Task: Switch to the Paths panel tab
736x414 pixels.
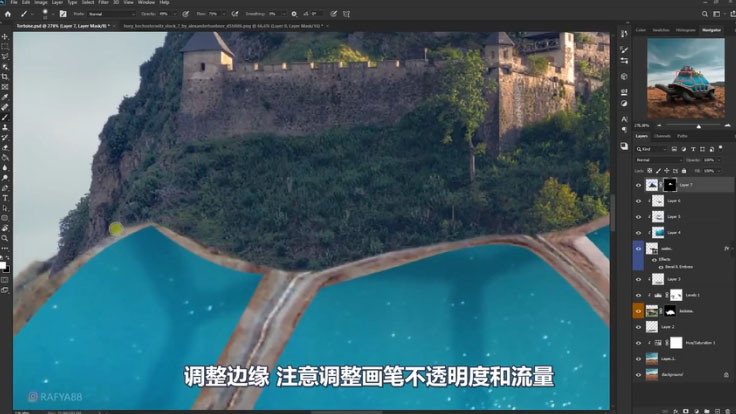Action: tap(682, 136)
